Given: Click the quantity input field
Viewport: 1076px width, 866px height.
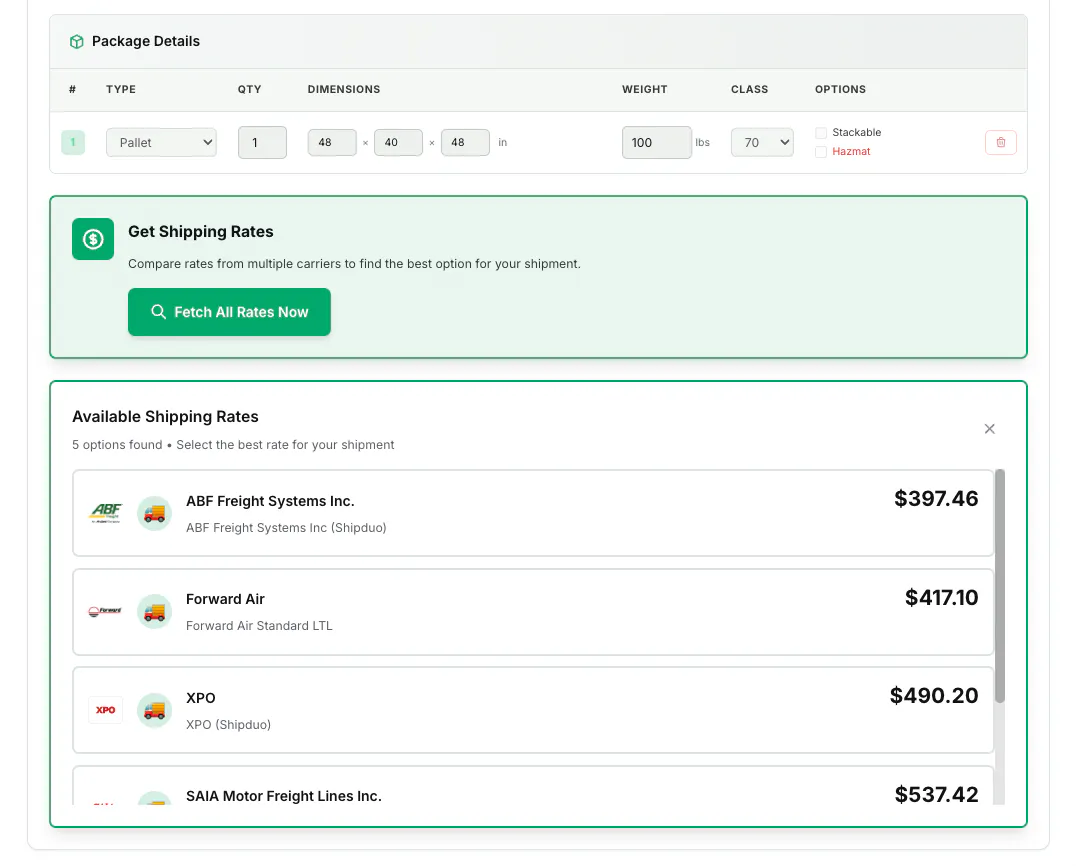Looking at the screenshot, I should coord(262,143).
